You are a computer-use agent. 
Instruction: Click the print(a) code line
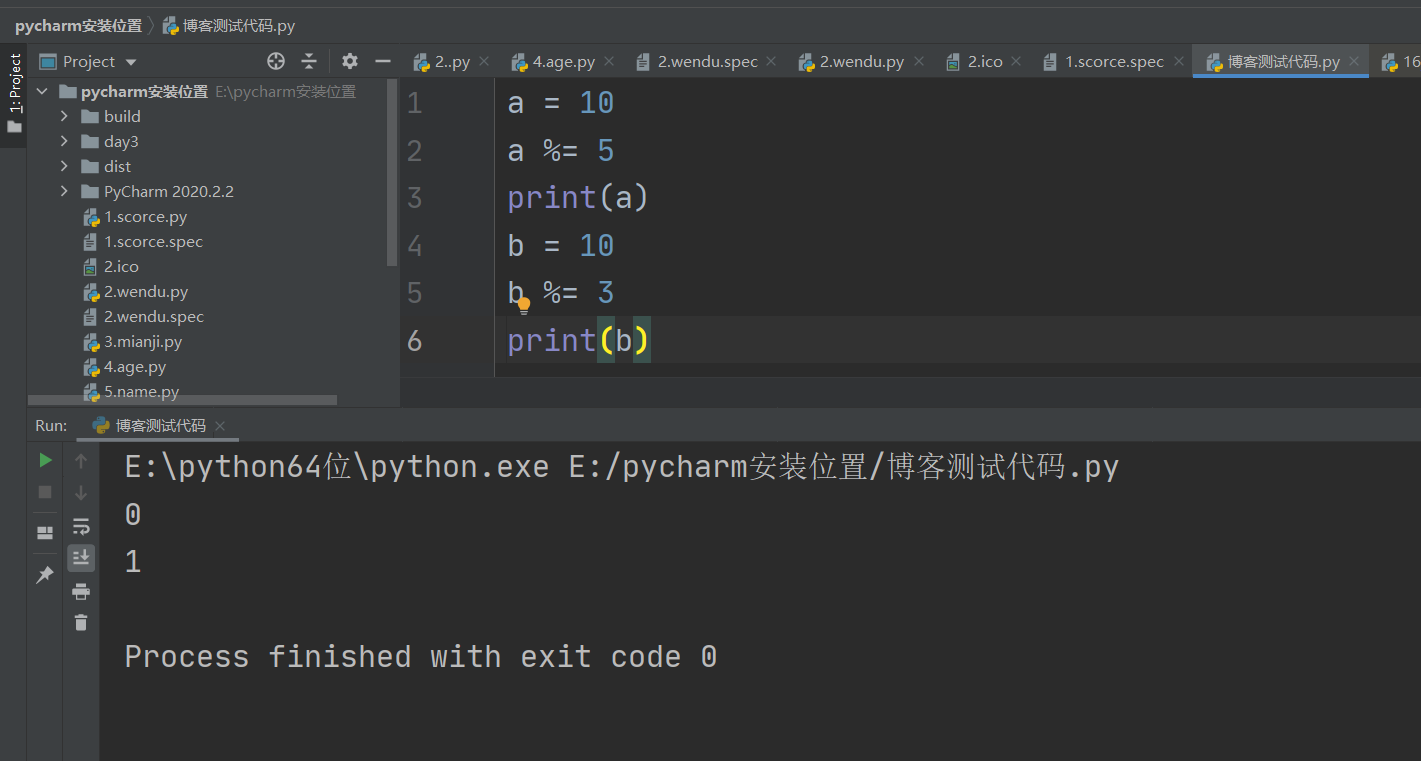tap(578, 198)
